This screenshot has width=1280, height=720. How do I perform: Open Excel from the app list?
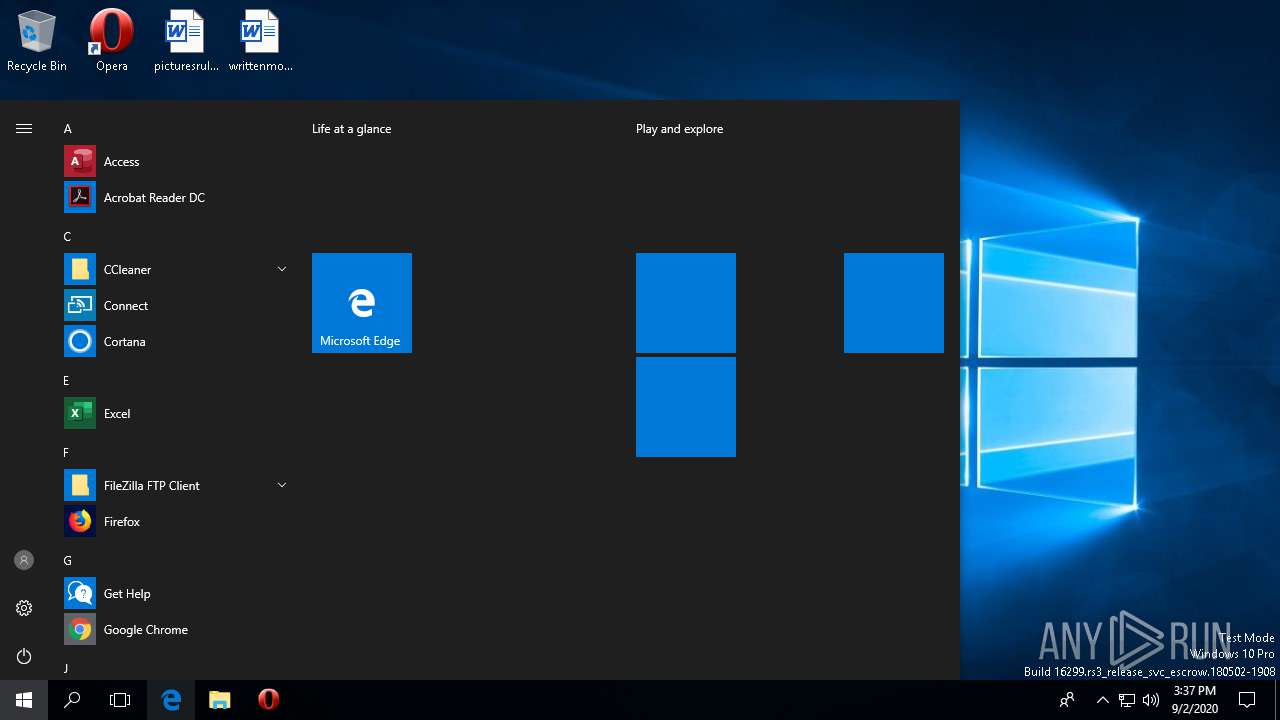coord(176,414)
